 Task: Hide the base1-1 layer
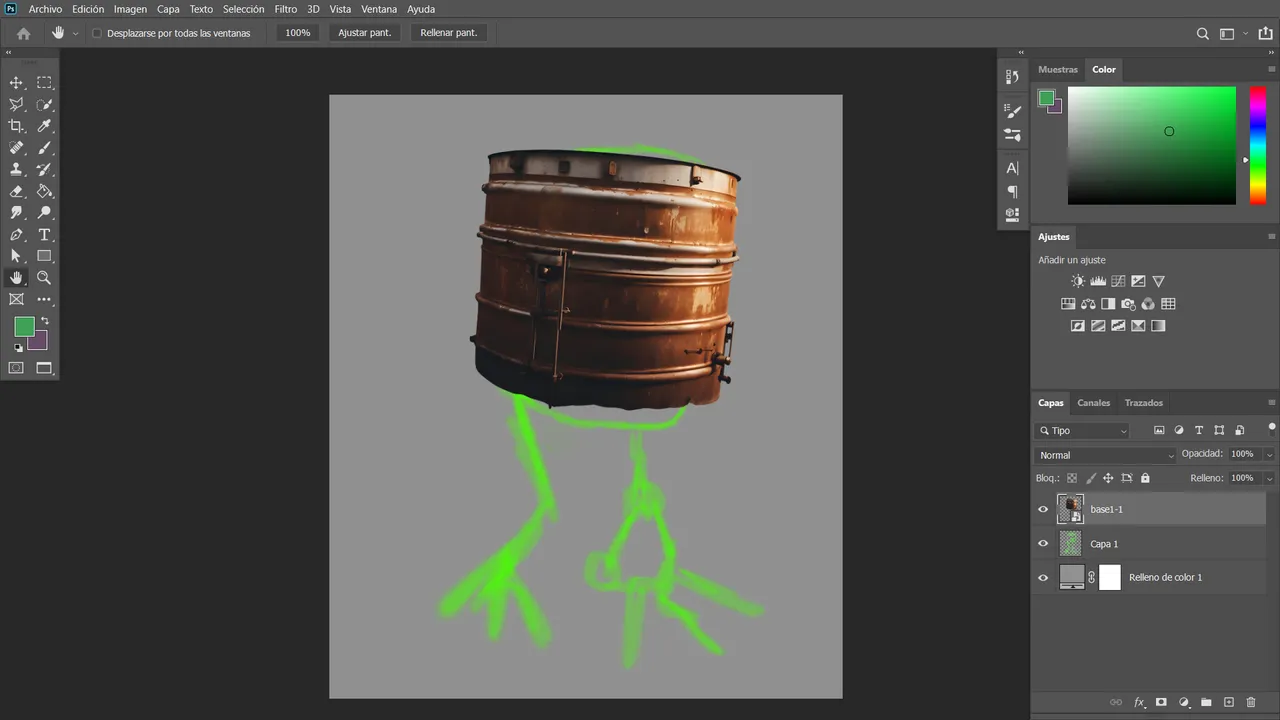pos(1043,509)
